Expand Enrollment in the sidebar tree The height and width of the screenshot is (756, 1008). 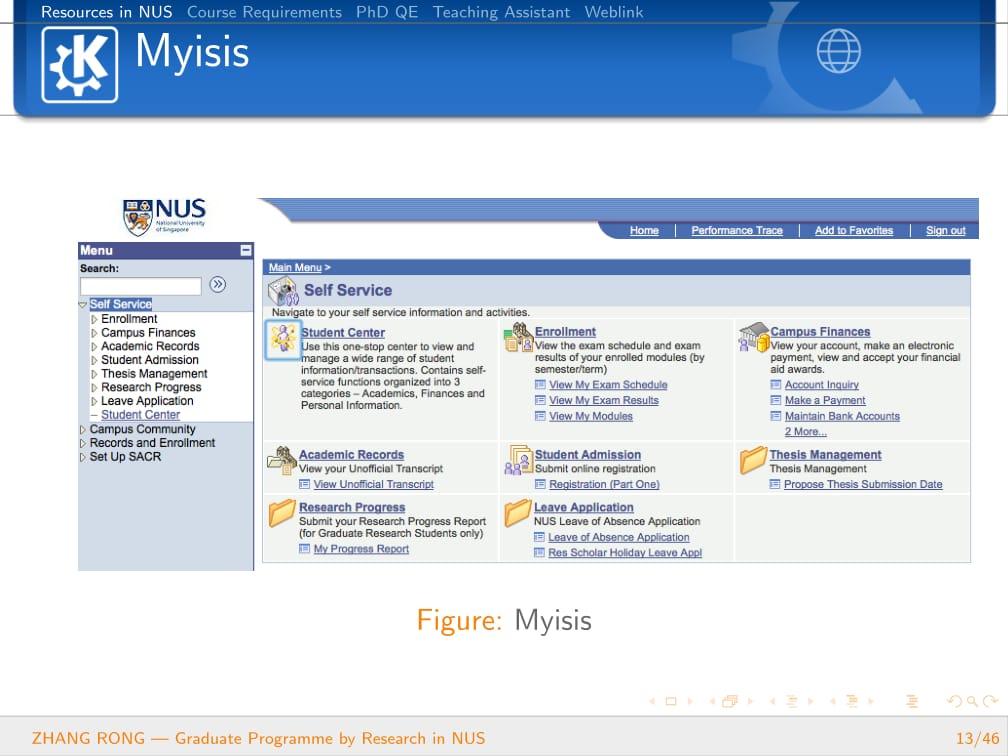[x=94, y=319]
